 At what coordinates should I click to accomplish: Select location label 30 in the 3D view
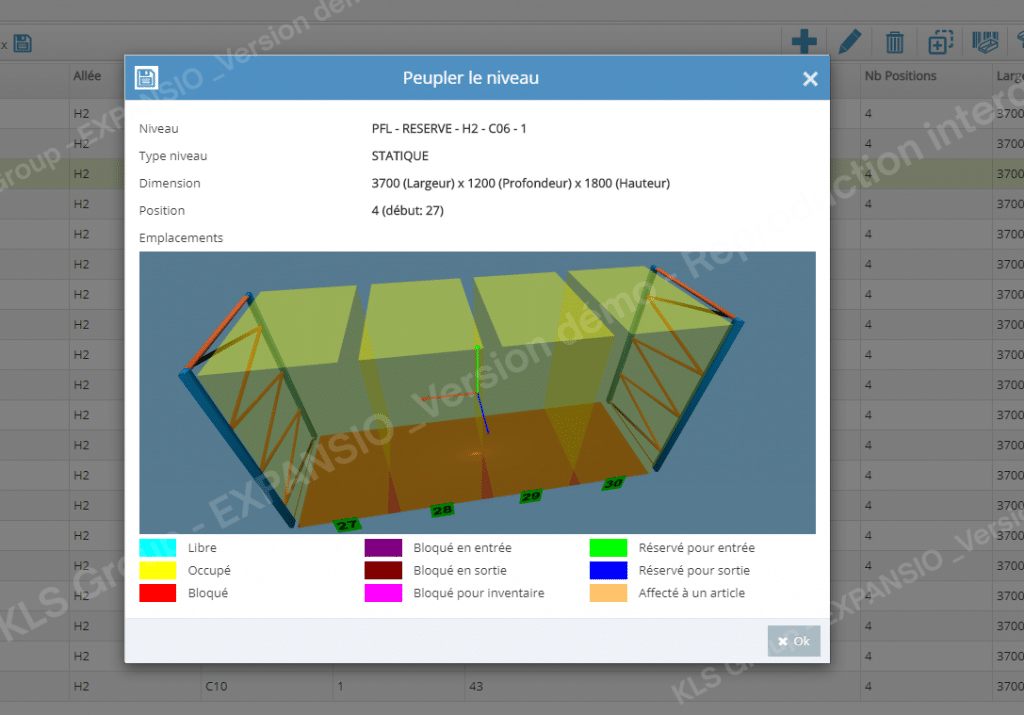(613, 483)
